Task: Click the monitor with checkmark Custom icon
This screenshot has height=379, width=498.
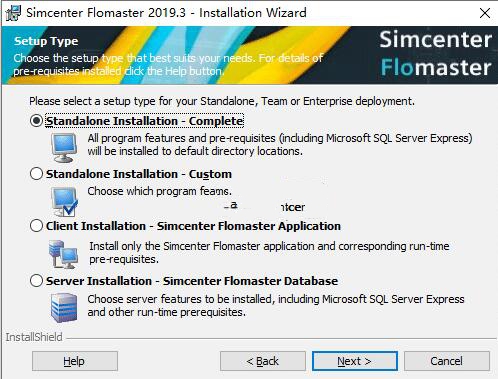Action: click(x=65, y=202)
